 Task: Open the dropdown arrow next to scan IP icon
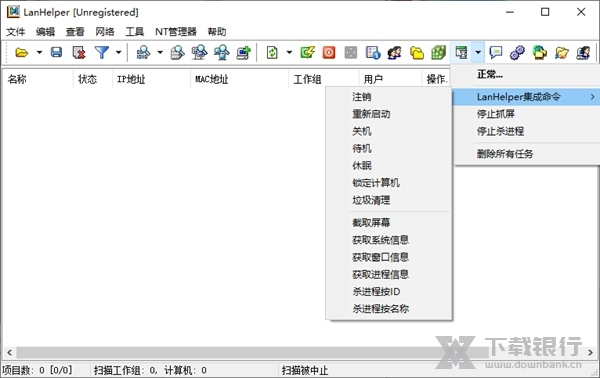click(160, 52)
